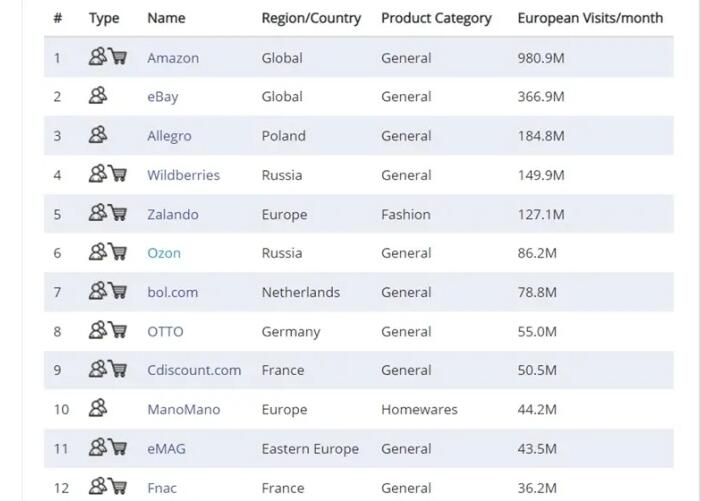
Task: Click the cart icon in bol.com row
Action: 118,291
